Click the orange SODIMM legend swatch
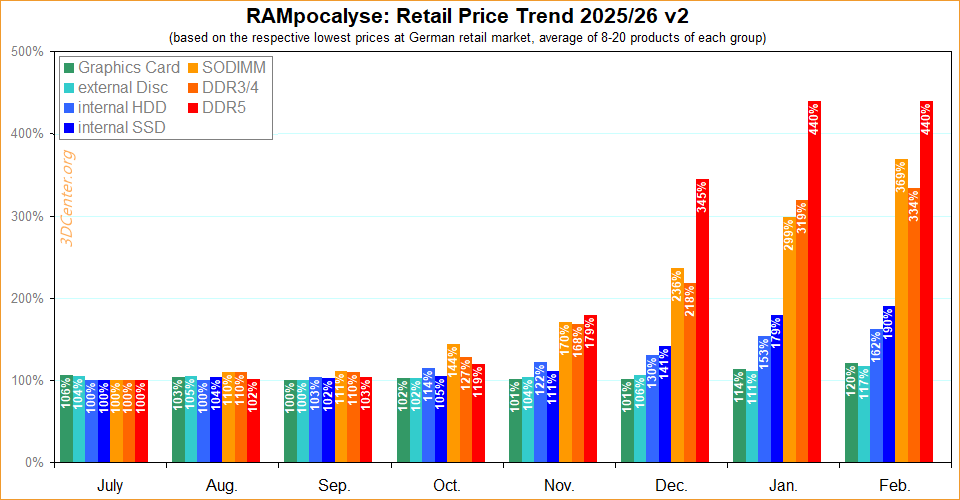 [x=193, y=68]
